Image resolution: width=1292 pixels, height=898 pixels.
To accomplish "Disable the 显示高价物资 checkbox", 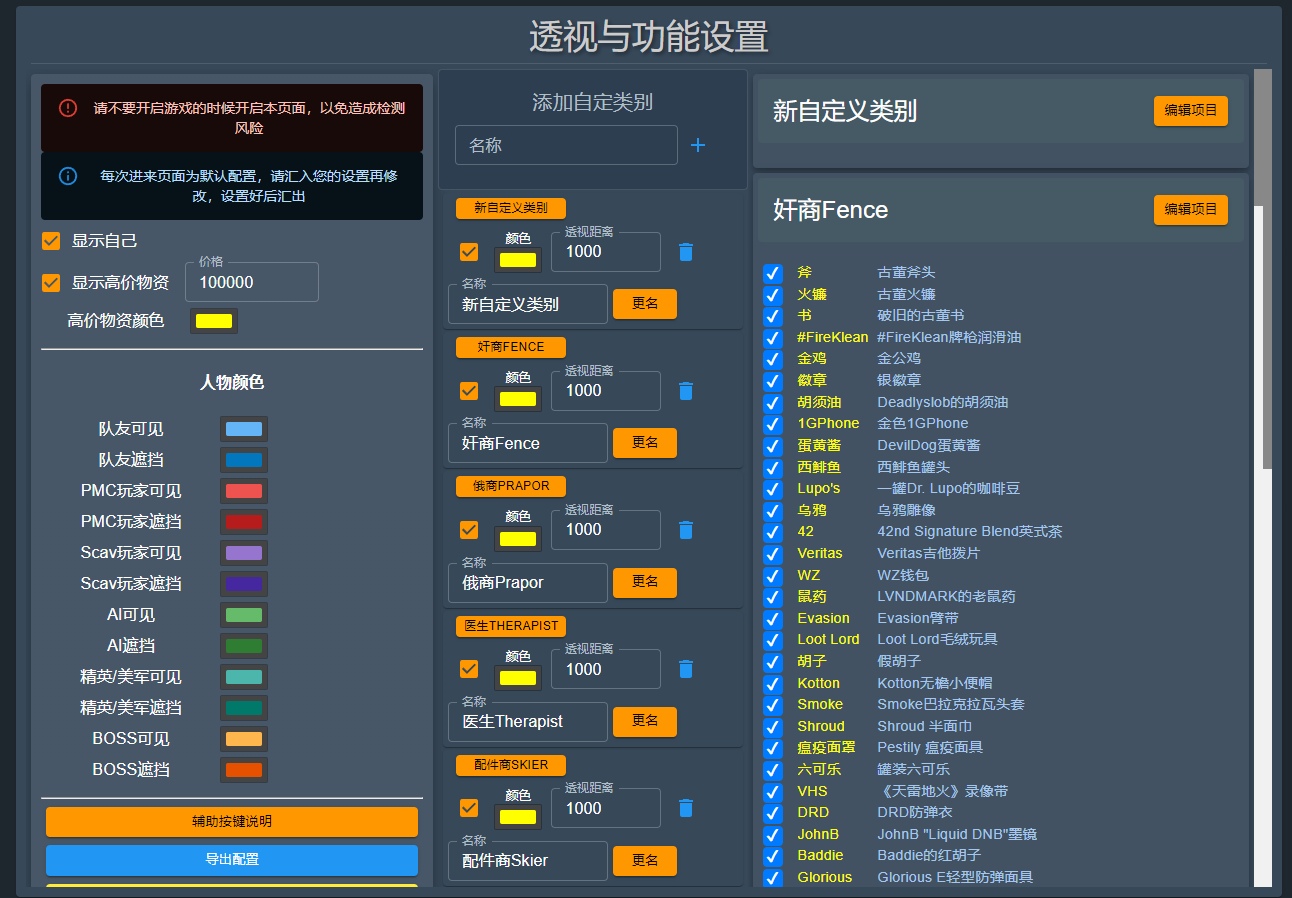I will pos(51,283).
